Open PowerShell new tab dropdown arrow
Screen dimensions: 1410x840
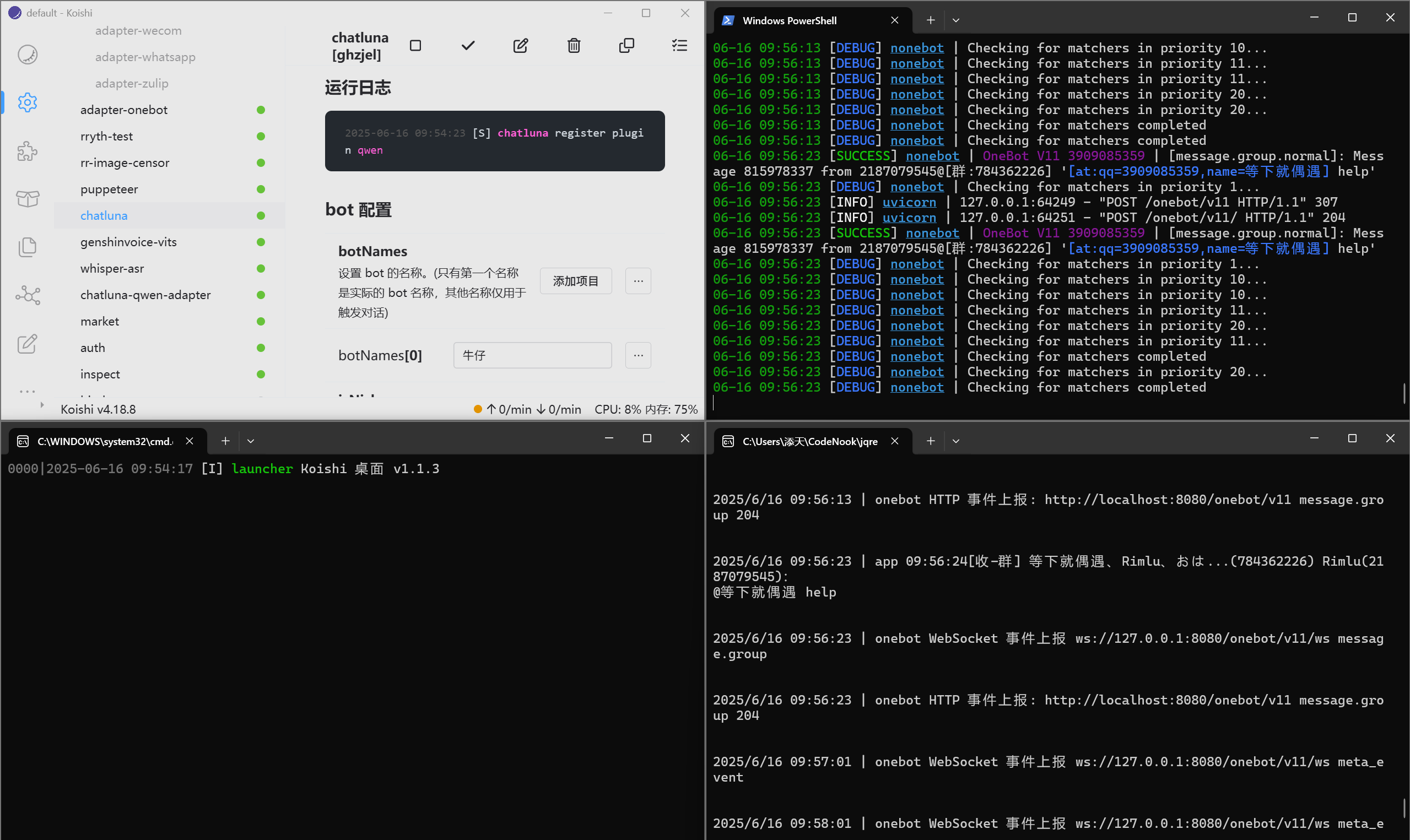pyautogui.click(x=955, y=20)
